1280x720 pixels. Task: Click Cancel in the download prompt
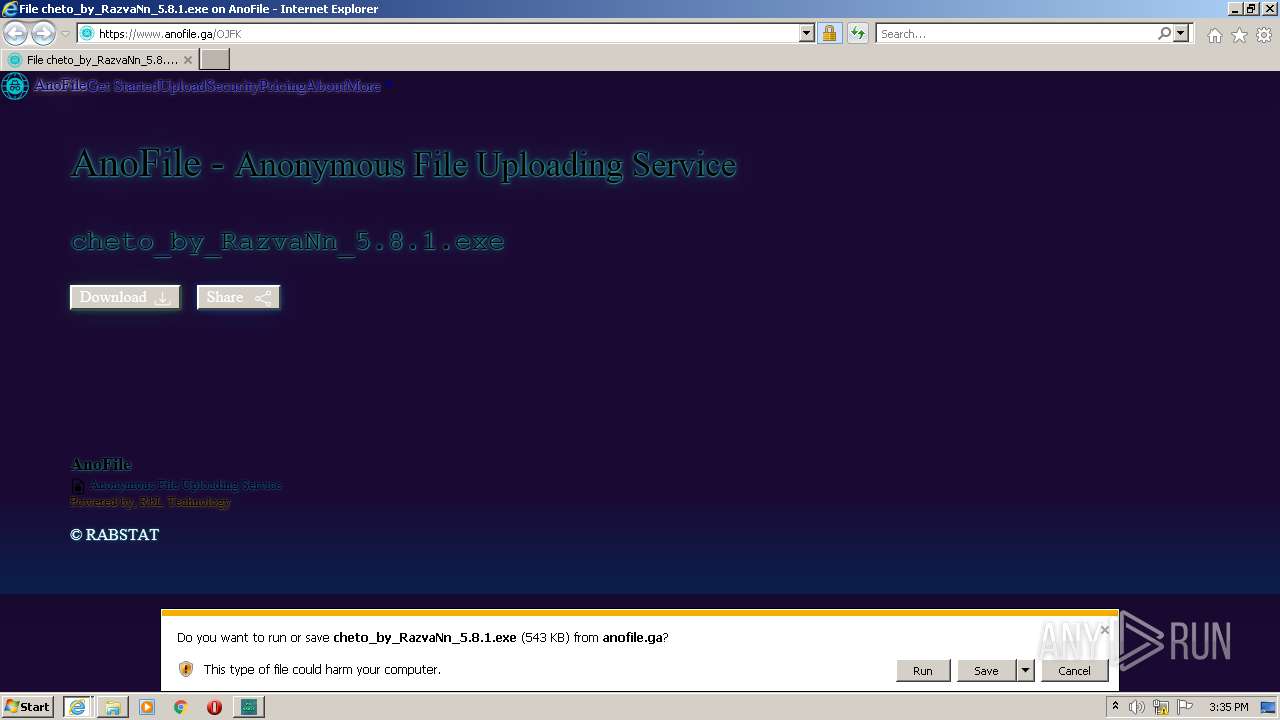pyautogui.click(x=1074, y=671)
